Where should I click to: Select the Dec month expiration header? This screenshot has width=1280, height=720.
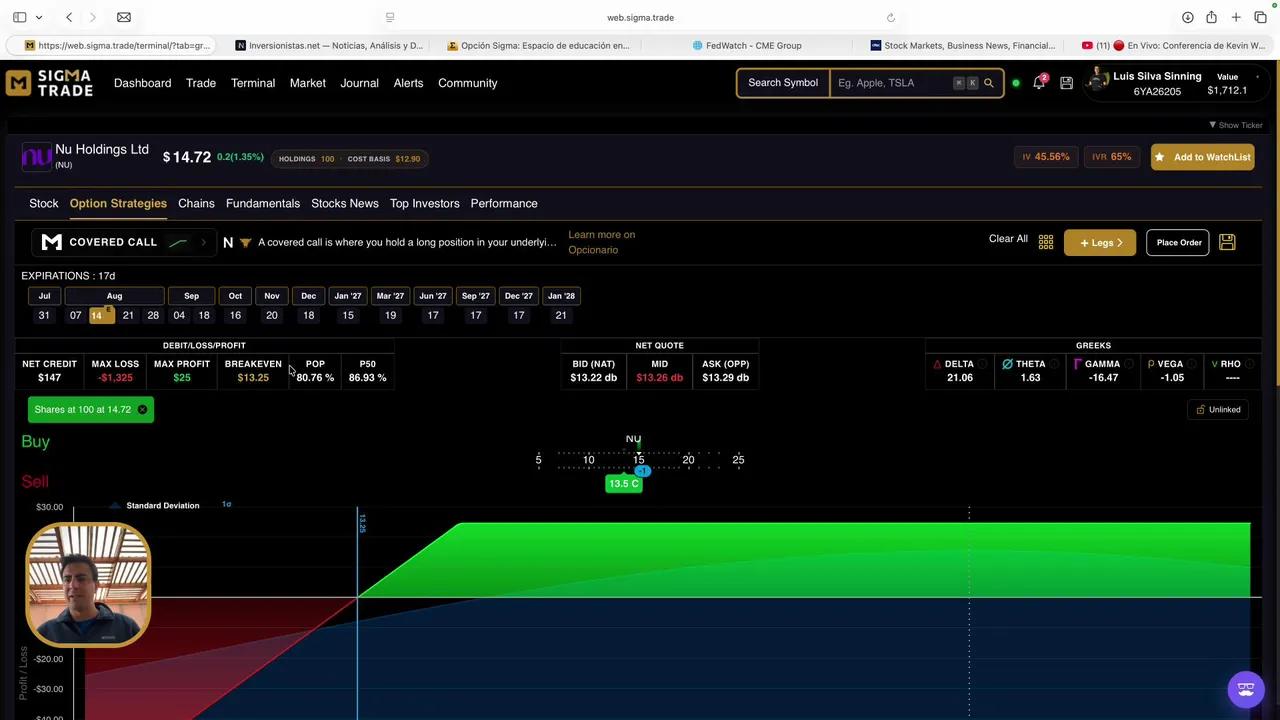click(308, 296)
